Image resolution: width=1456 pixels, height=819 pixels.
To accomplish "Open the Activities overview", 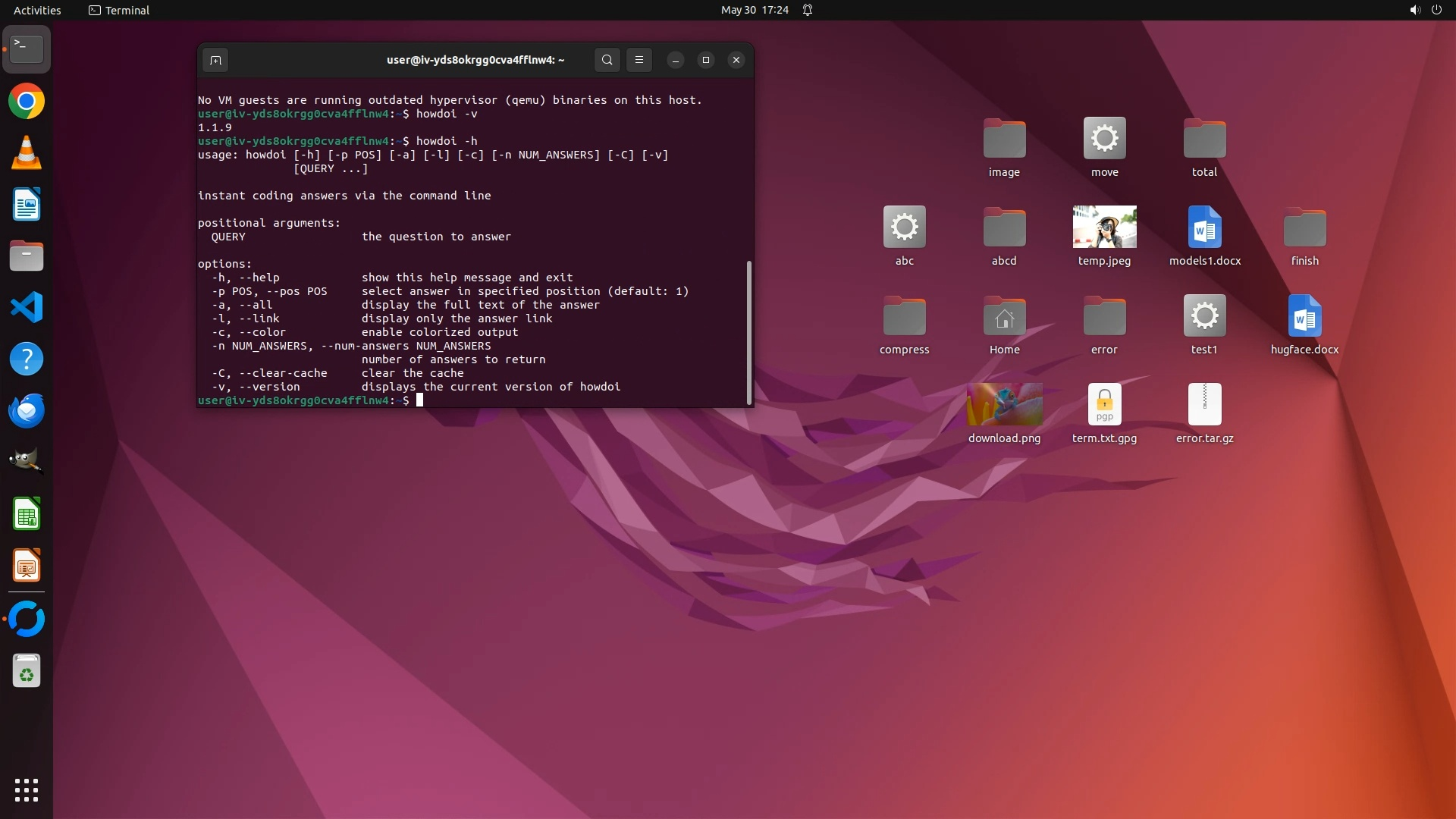I will point(37,10).
